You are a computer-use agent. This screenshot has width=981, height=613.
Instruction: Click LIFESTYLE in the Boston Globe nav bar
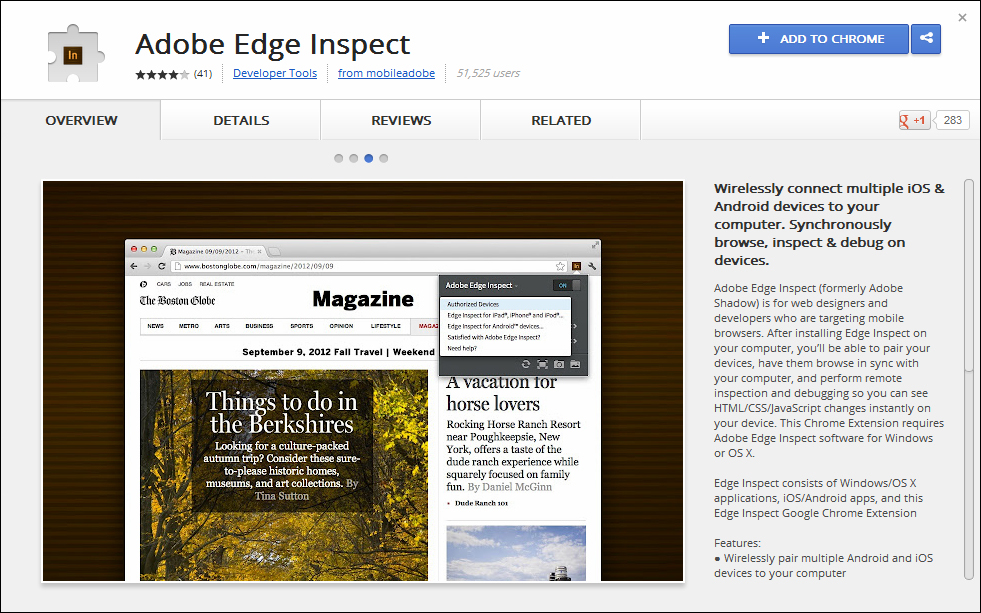[x=385, y=326]
